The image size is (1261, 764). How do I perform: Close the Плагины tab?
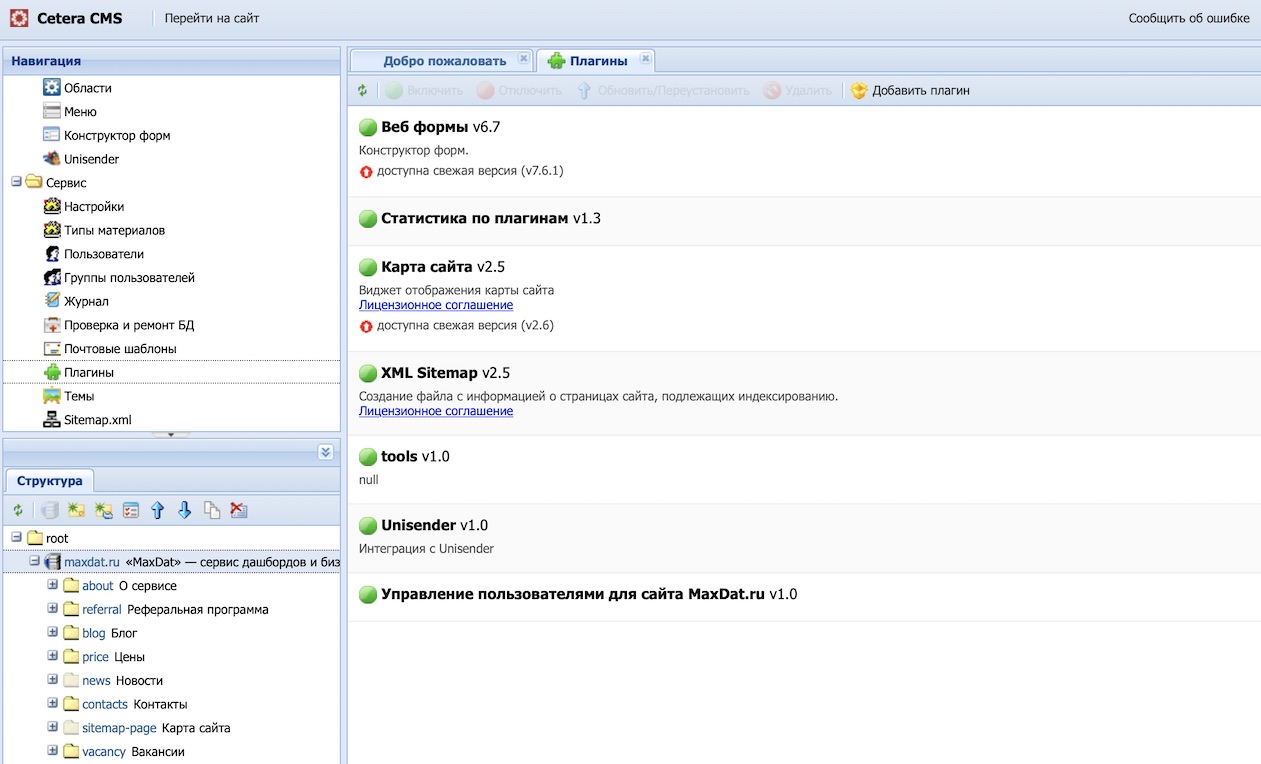645,59
